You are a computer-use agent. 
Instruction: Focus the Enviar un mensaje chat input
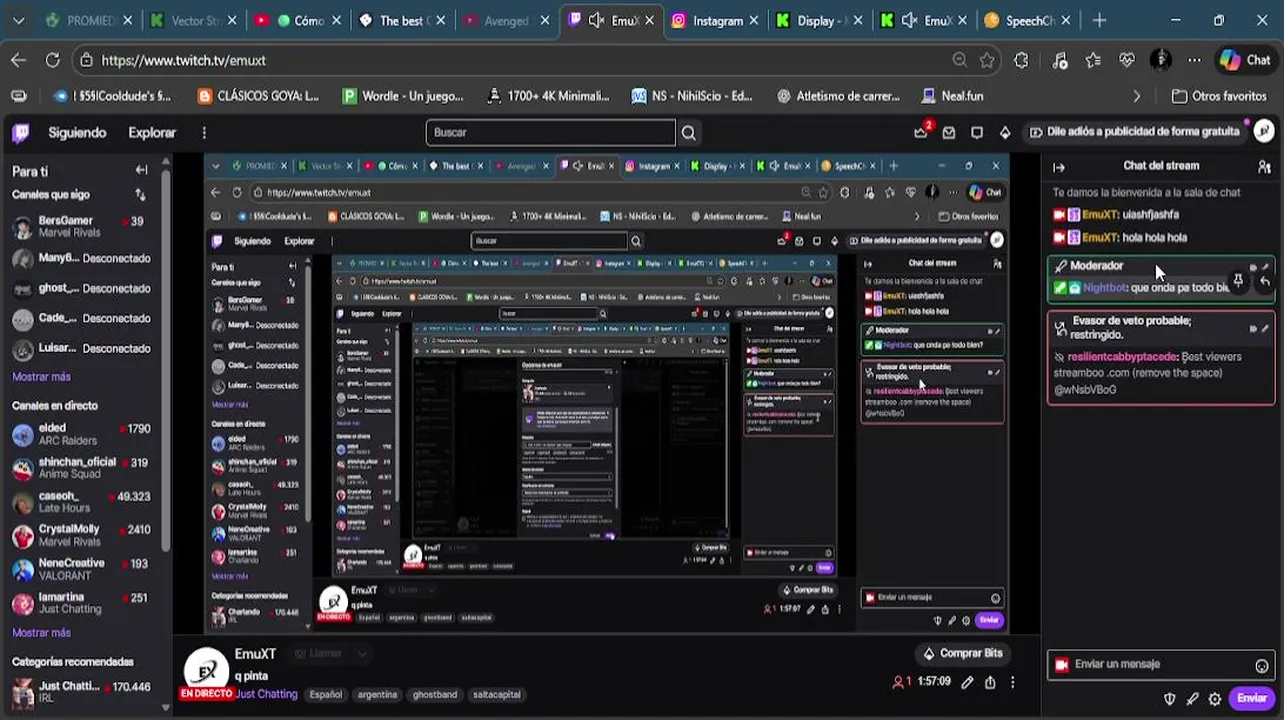[1161, 665]
